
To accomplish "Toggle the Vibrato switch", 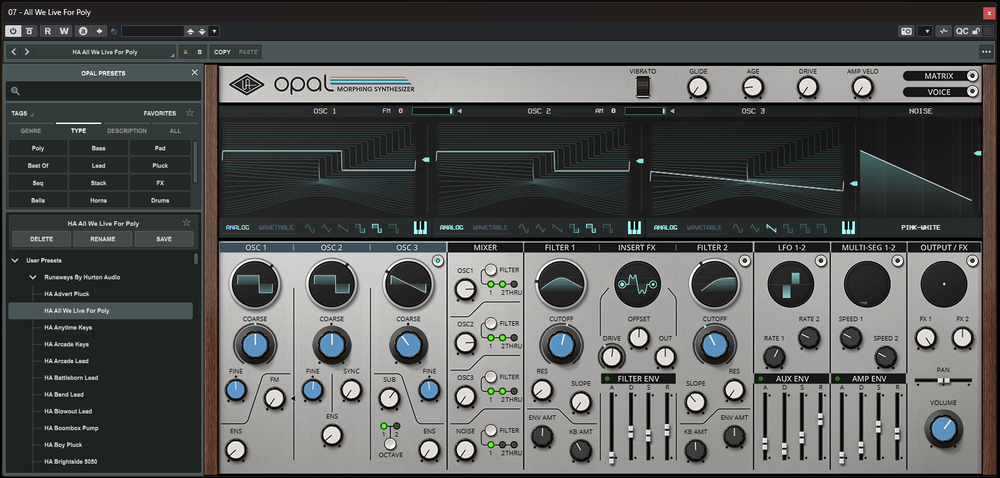I will point(643,88).
